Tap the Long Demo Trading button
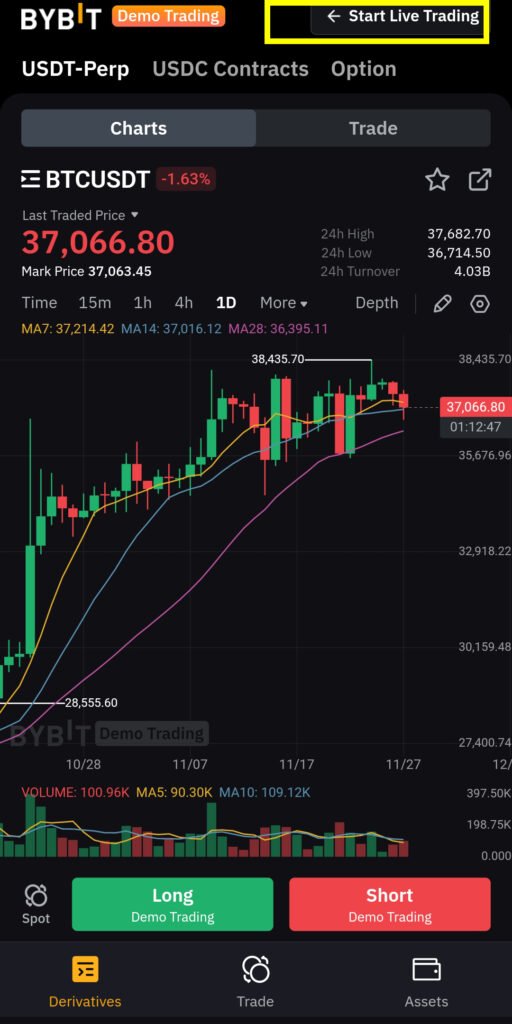The height and width of the screenshot is (1024, 512). click(172, 904)
